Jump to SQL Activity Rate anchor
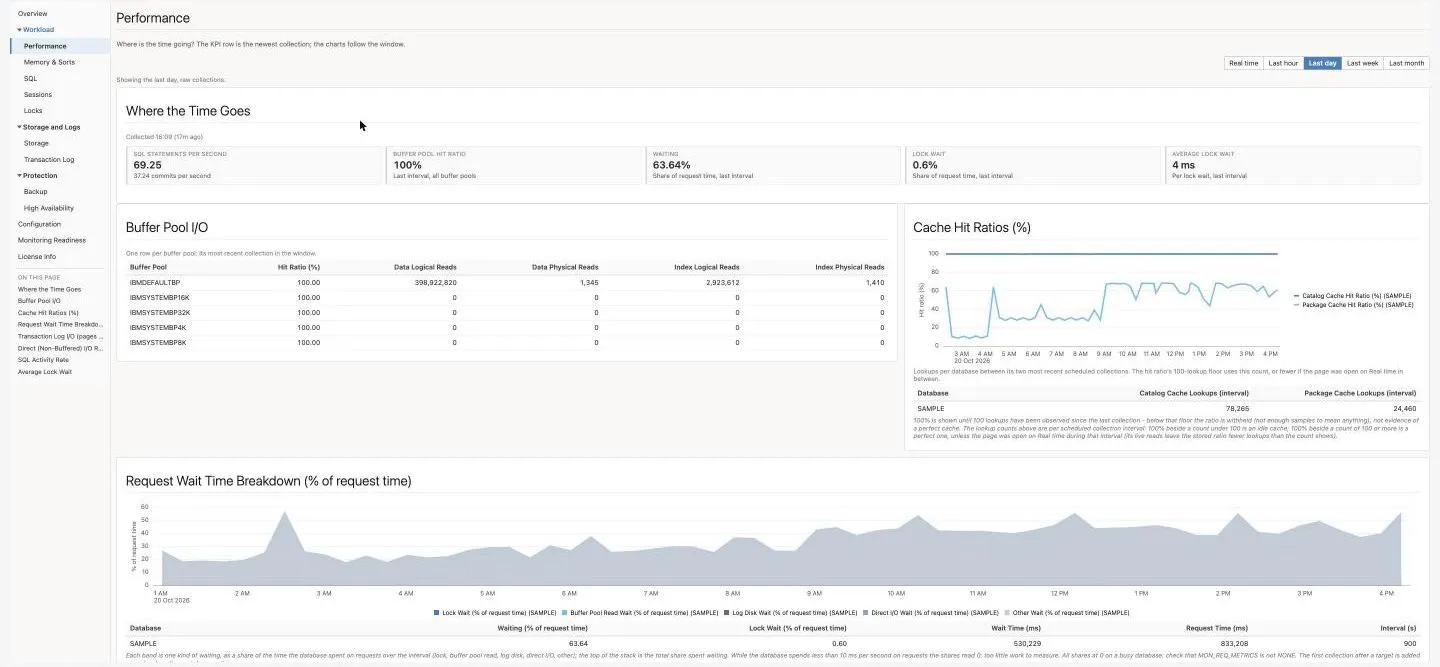Viewport: 1440px width, 667px height. click(43, 360)
